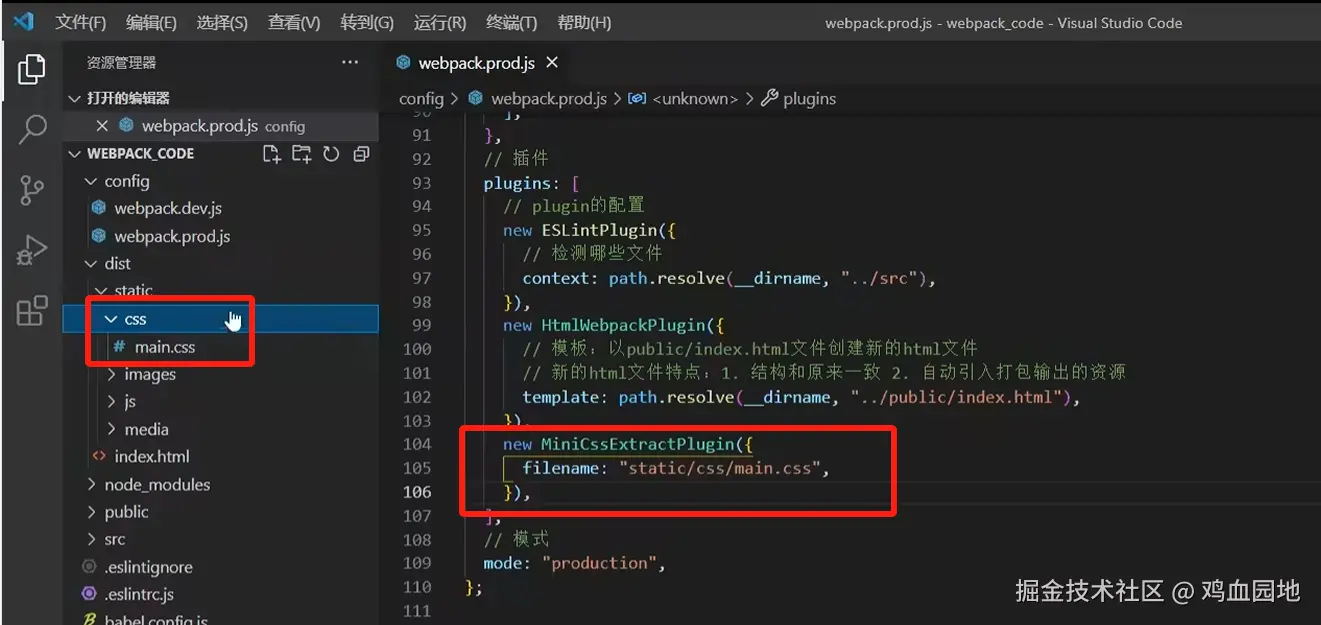This screenshot has height=625, width=1321.
Task: Collapse the static folder
Action: click(102, 291)
